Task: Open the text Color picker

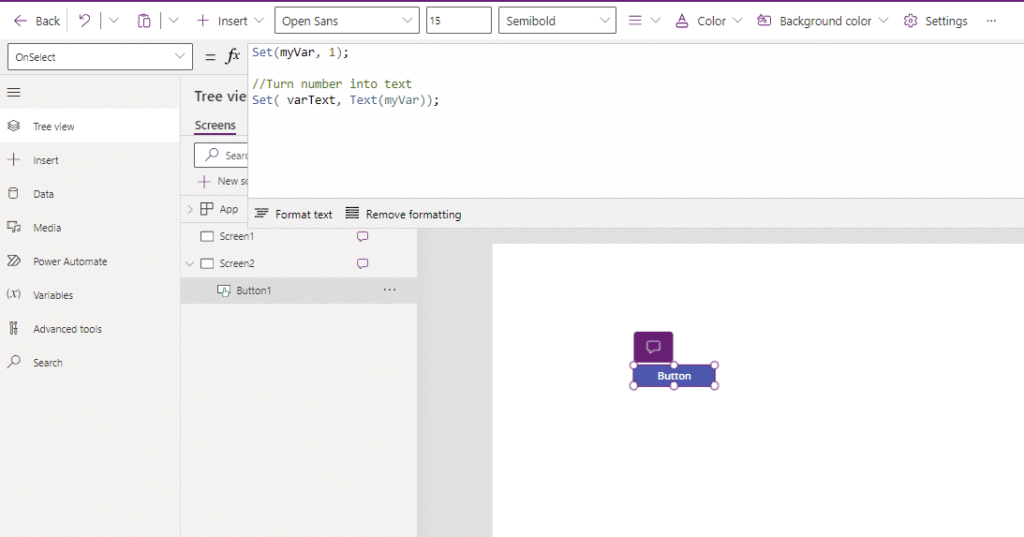Action: coord(700,21)
